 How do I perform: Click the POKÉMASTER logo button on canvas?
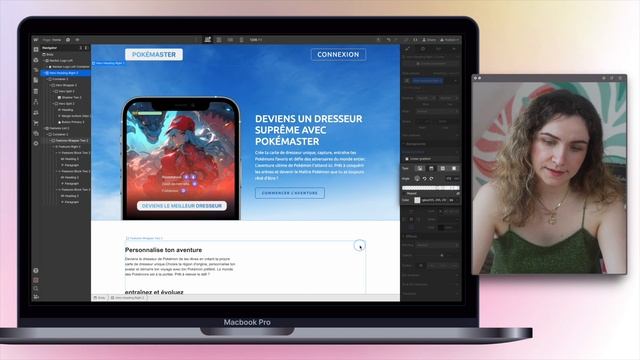click(x=154, y=55)
